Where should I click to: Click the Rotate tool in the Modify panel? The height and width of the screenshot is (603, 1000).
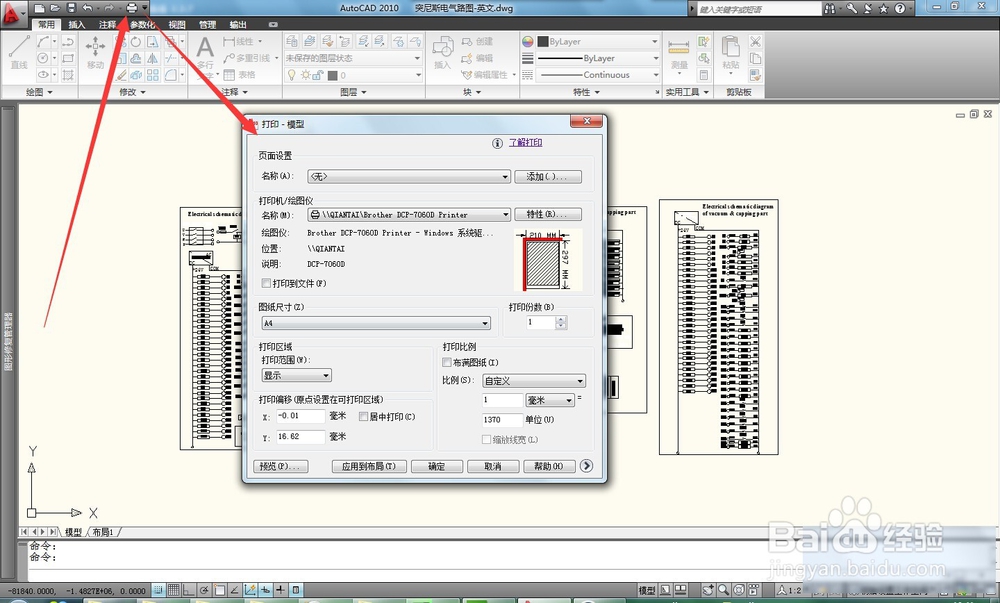(136, 41)
